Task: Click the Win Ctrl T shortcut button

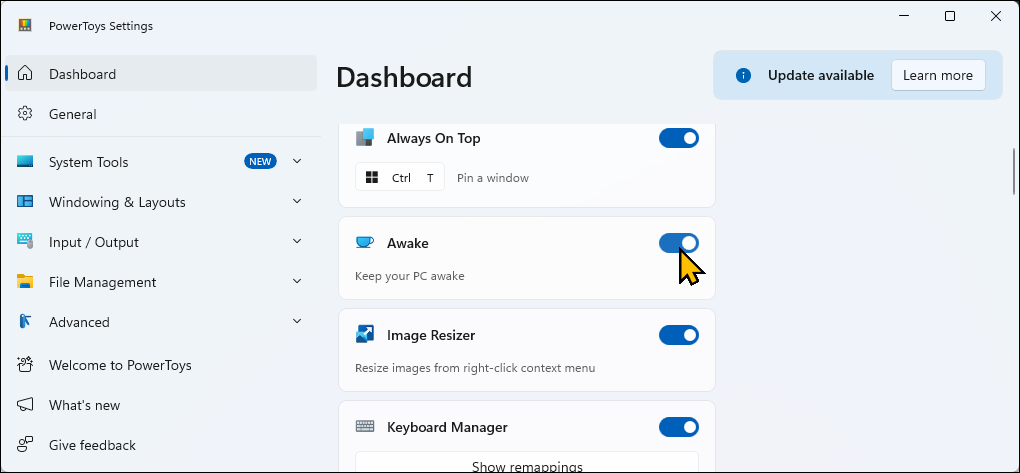Action: 400,177
